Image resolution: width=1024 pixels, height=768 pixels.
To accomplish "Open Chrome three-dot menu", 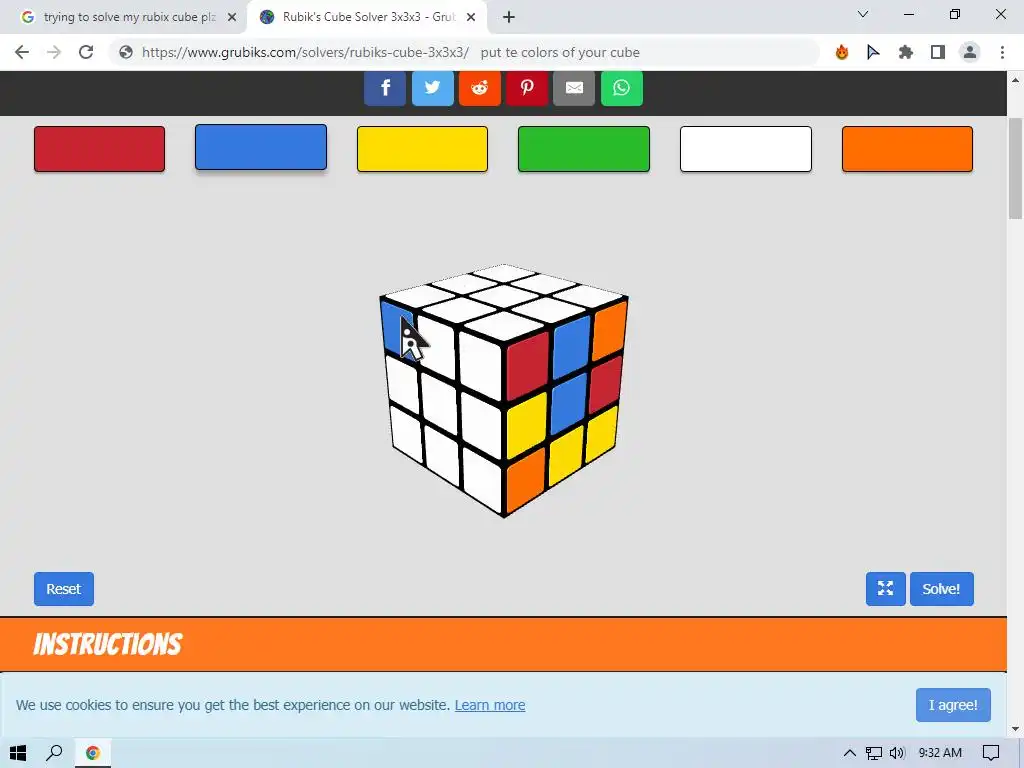I will 1002,52.
